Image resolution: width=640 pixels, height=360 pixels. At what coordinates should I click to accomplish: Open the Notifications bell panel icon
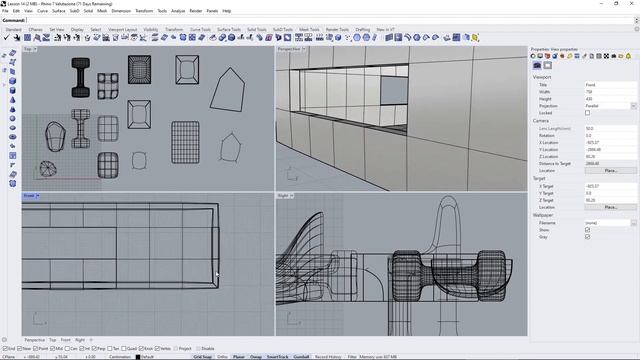click(628, 56)
